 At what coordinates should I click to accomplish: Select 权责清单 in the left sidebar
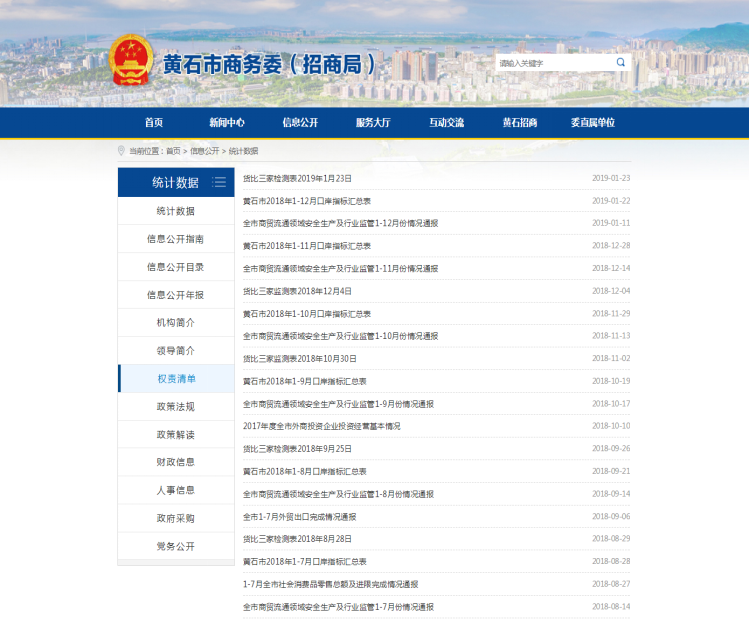point(176,379)
